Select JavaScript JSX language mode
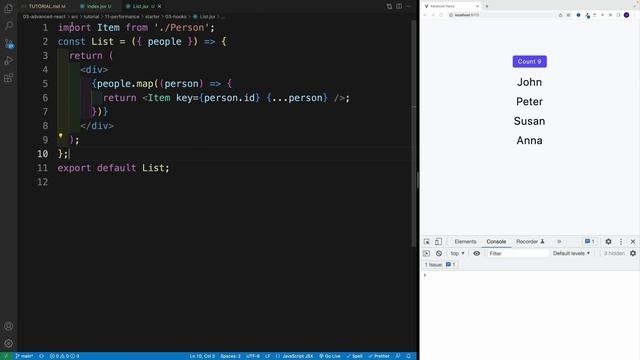The image size is (640, 360). click(x=298, y=356)
